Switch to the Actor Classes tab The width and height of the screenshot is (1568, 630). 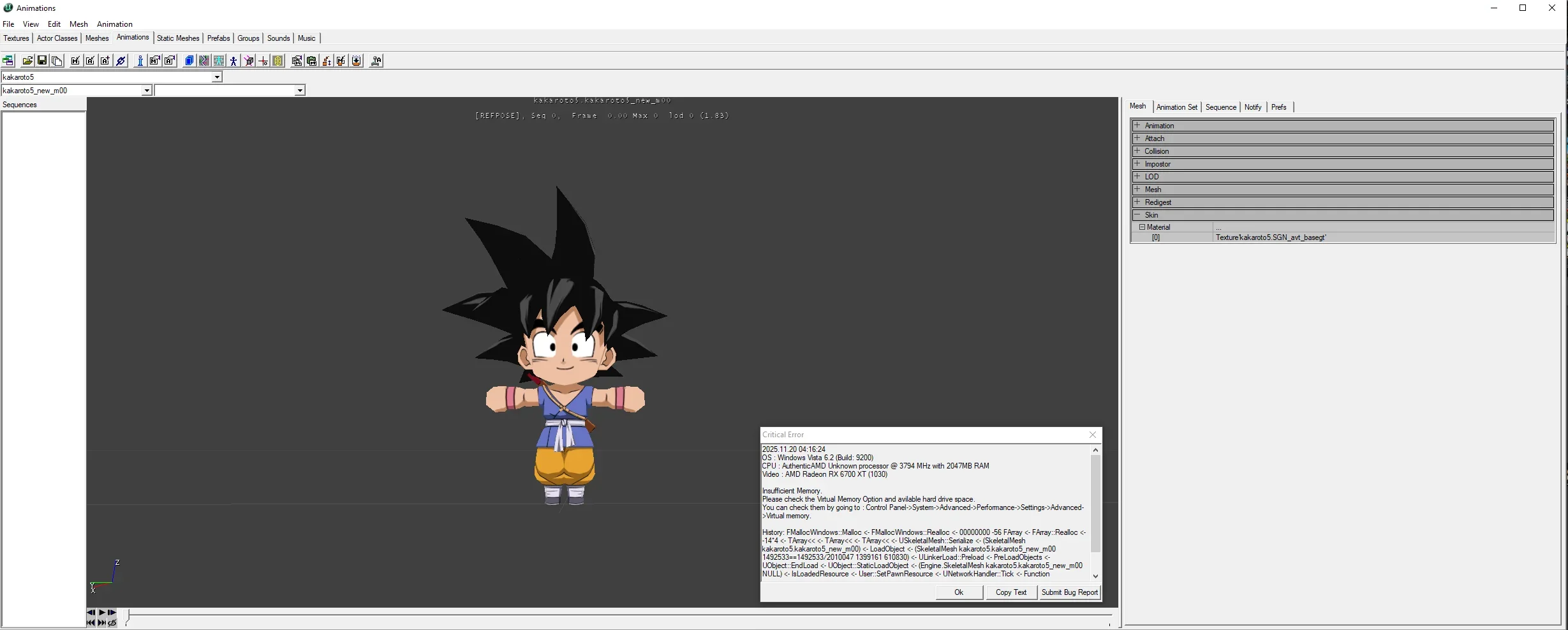57,38
